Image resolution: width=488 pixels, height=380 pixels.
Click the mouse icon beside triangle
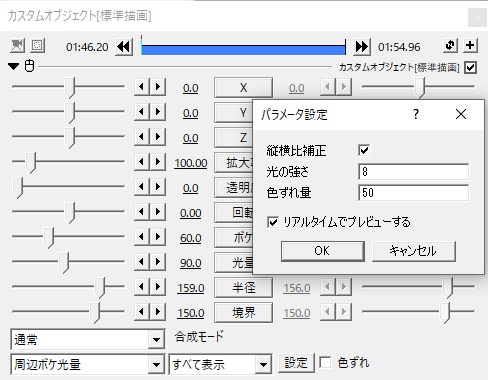30,66
